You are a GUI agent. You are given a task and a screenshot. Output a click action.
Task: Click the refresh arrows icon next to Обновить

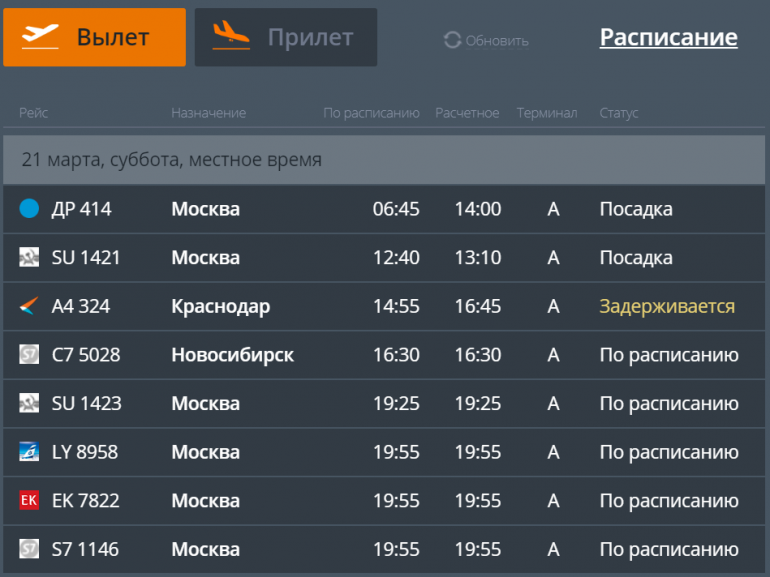(452, 40)
